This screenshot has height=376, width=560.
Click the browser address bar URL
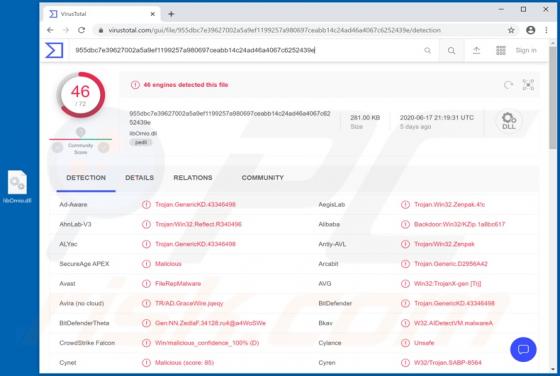(x=274, y=30)
